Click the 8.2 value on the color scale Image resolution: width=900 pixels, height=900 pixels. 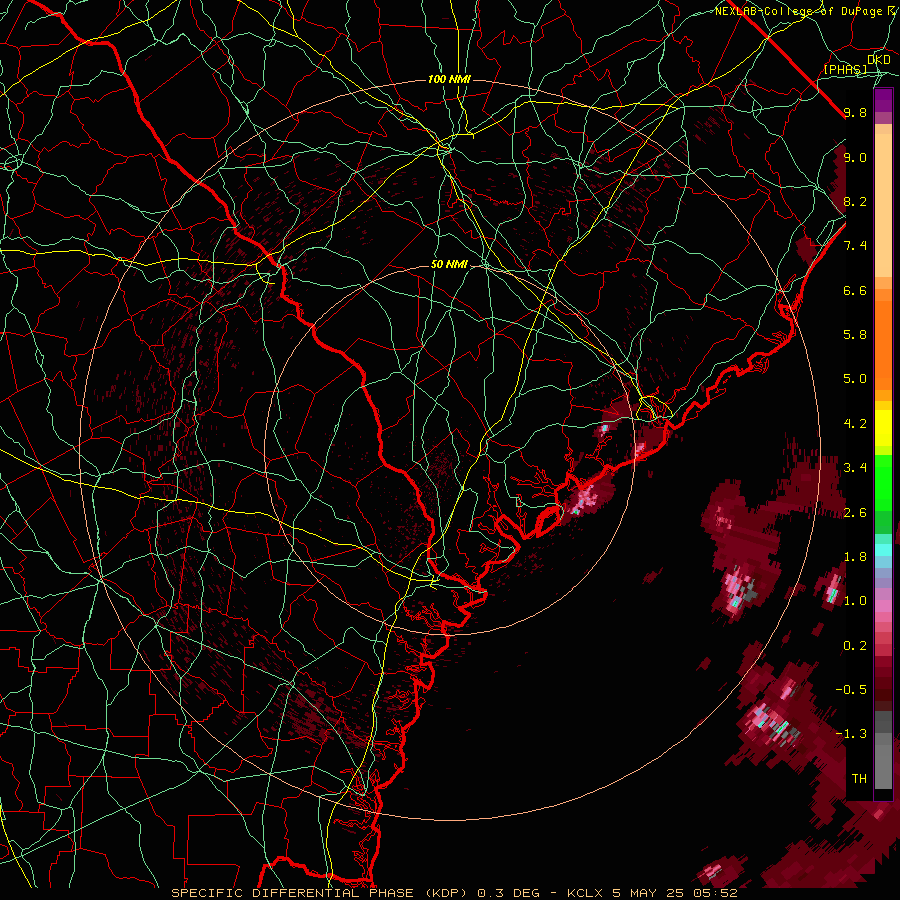point(855,201)
